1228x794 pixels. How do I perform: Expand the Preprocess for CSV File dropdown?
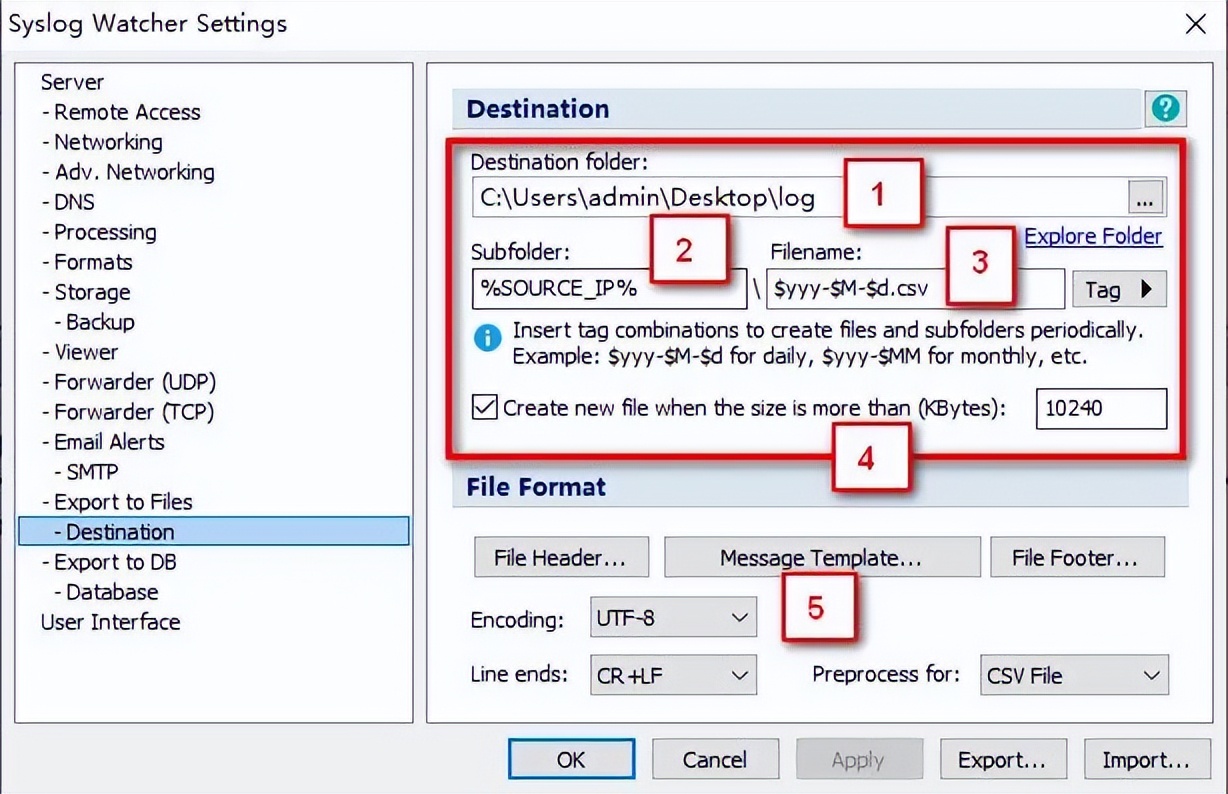coord(1074,676)
